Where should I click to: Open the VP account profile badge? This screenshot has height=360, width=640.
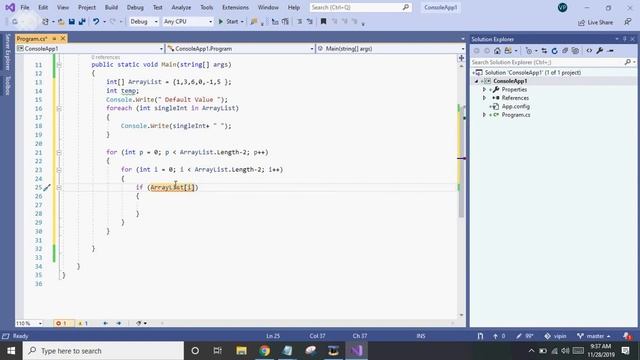(562, 7)
